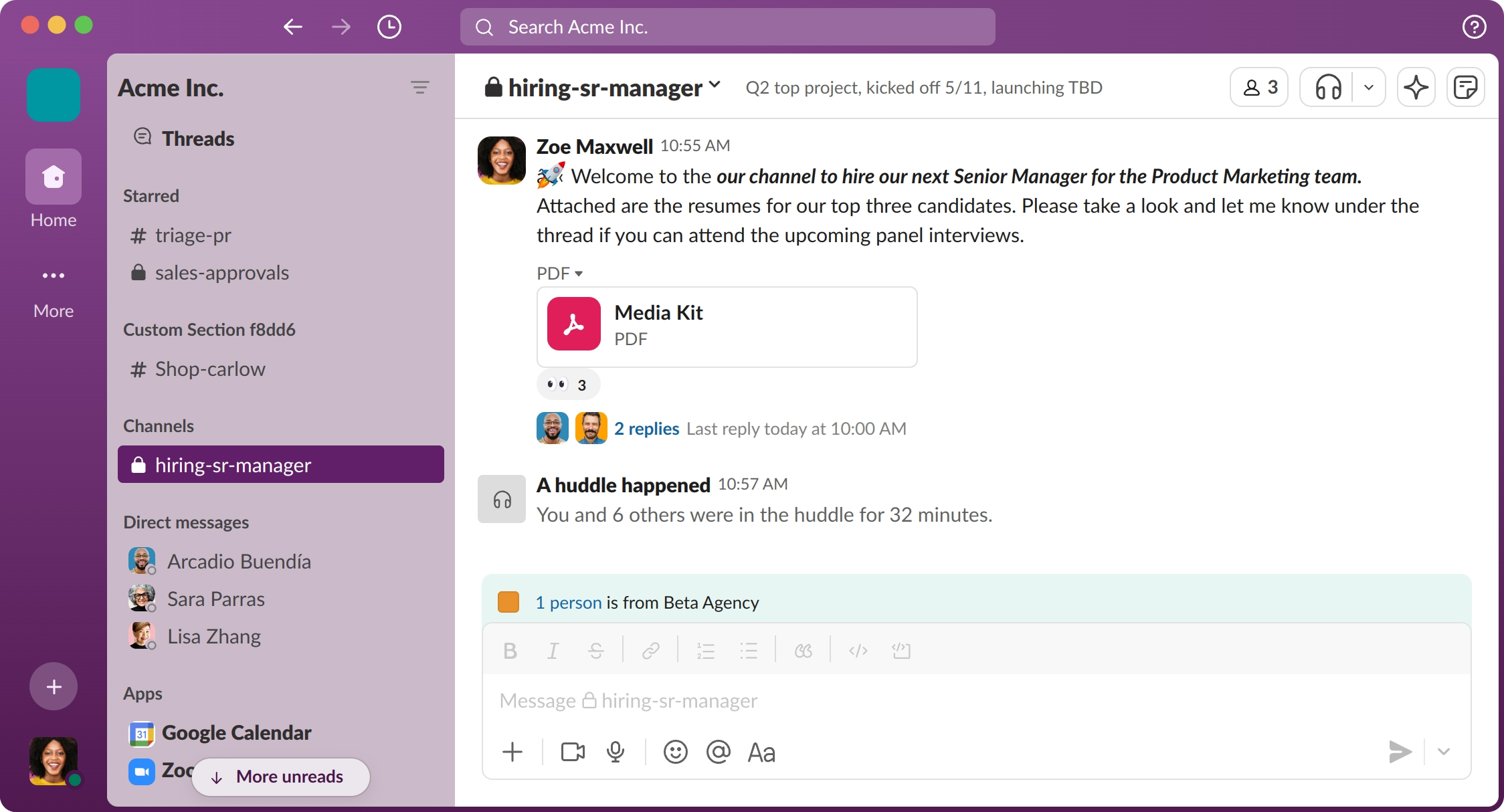Select the hiring-sr-manager channel in the sidebar
The height and width of the screenshot is (812, 1504).
(281, 464)
